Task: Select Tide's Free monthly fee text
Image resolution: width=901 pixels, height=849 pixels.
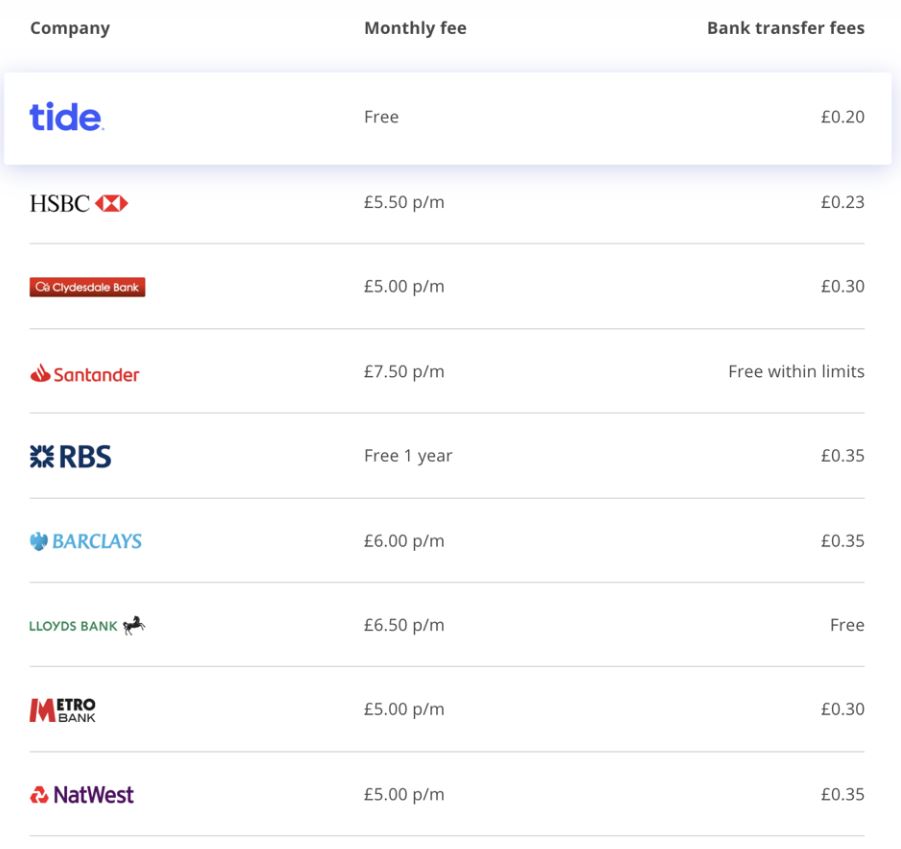Action: (382, 117)
